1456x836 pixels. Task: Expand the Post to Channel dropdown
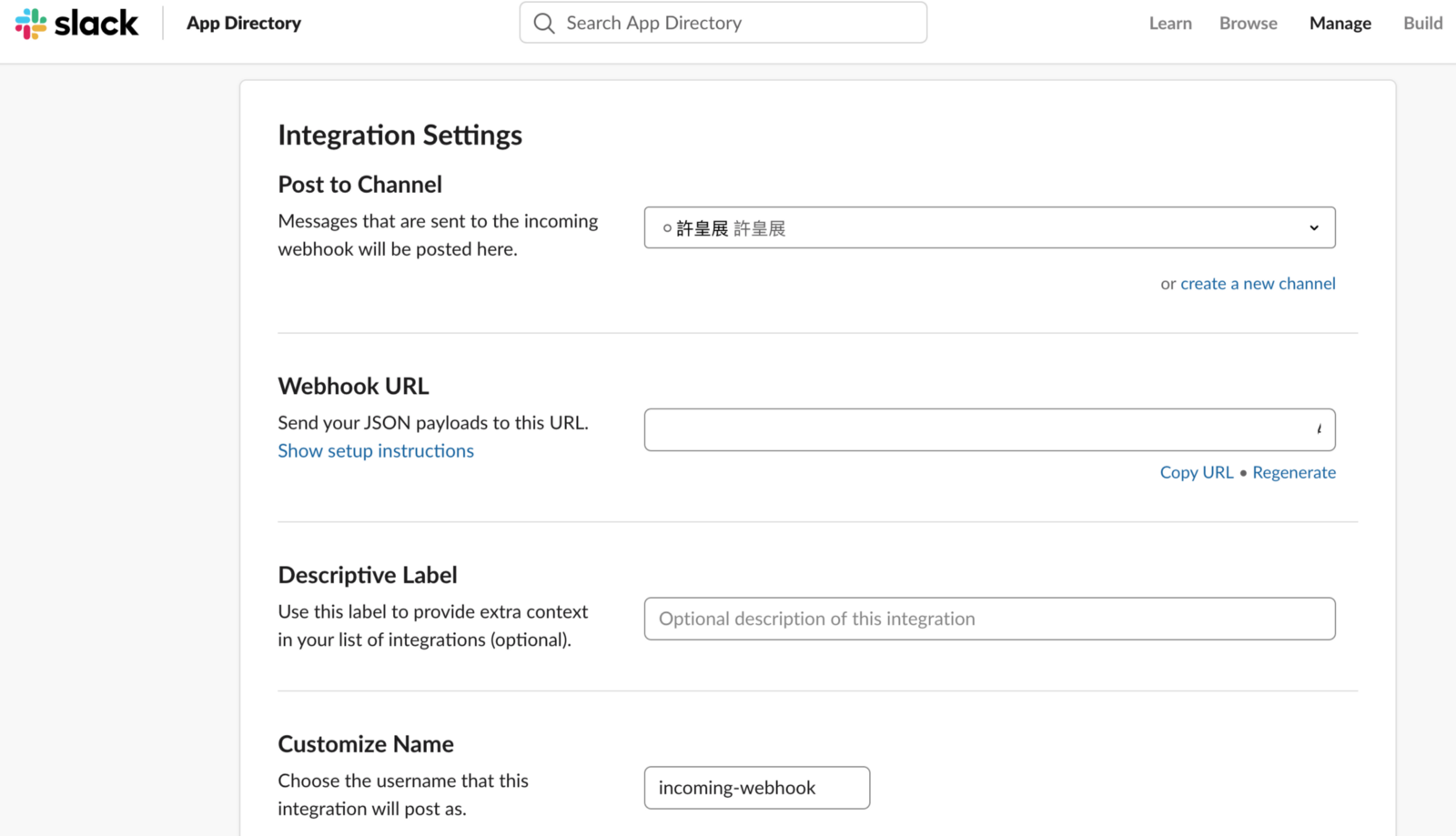point(990,227)
